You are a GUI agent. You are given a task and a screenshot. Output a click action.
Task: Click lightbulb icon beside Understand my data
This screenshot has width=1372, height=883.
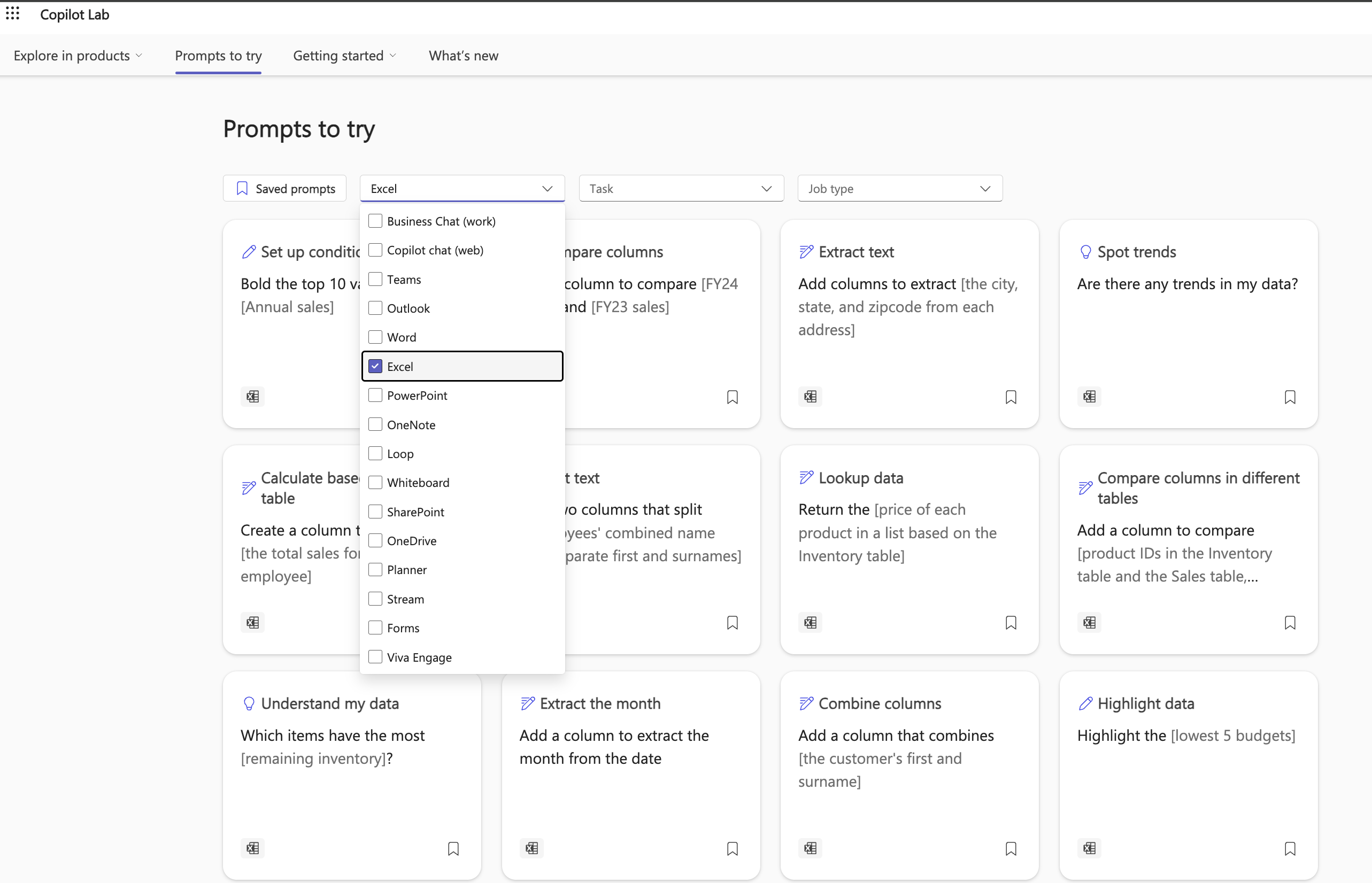(248, 703)
